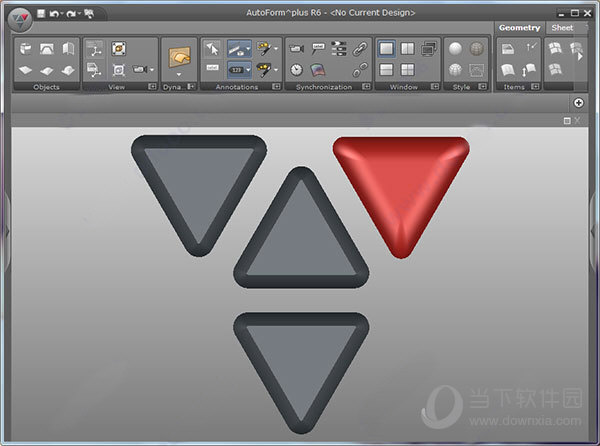The width and height of the screenshot is (600, 446).
Task: Click the save icon in quick access toolbar
Action: pos(41,14)
